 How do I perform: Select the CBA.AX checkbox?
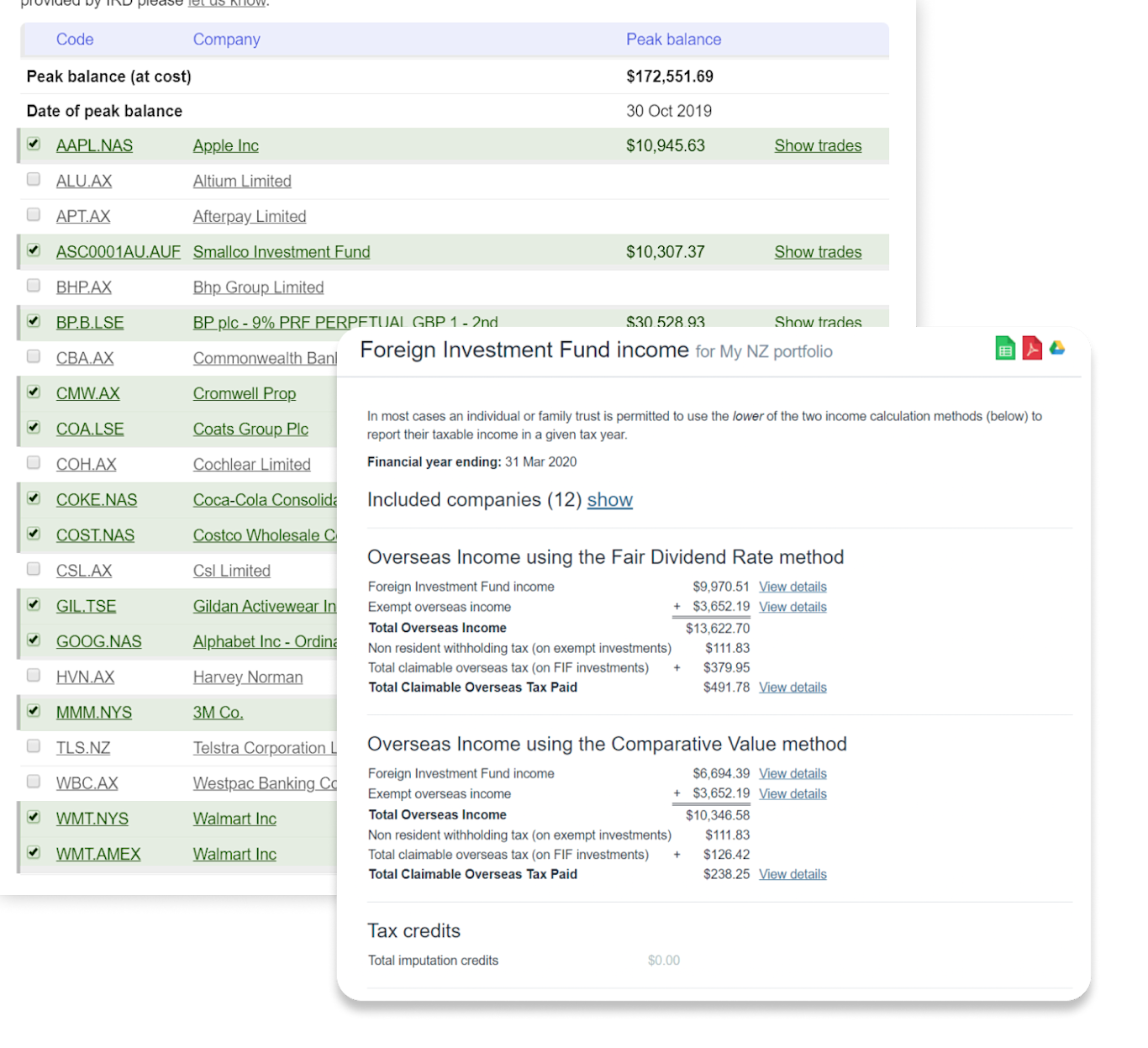pyautogui.click(x=34, y=356)
